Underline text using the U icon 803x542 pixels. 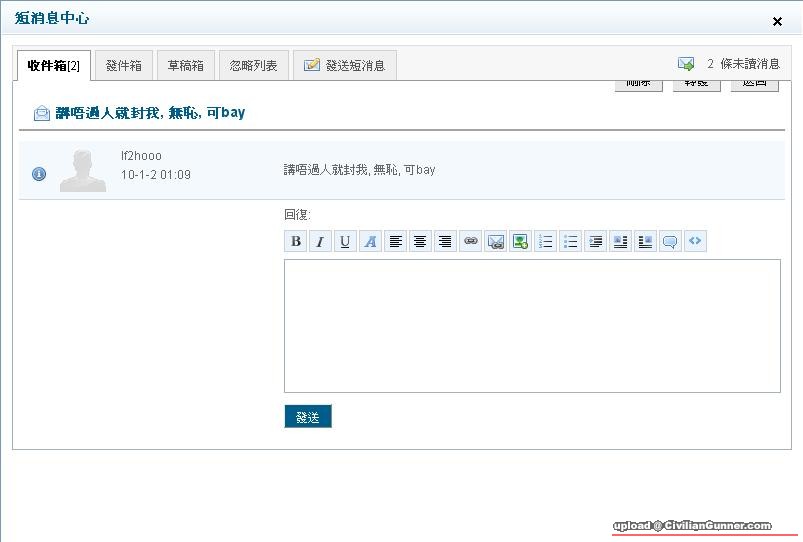coord(345,241)
